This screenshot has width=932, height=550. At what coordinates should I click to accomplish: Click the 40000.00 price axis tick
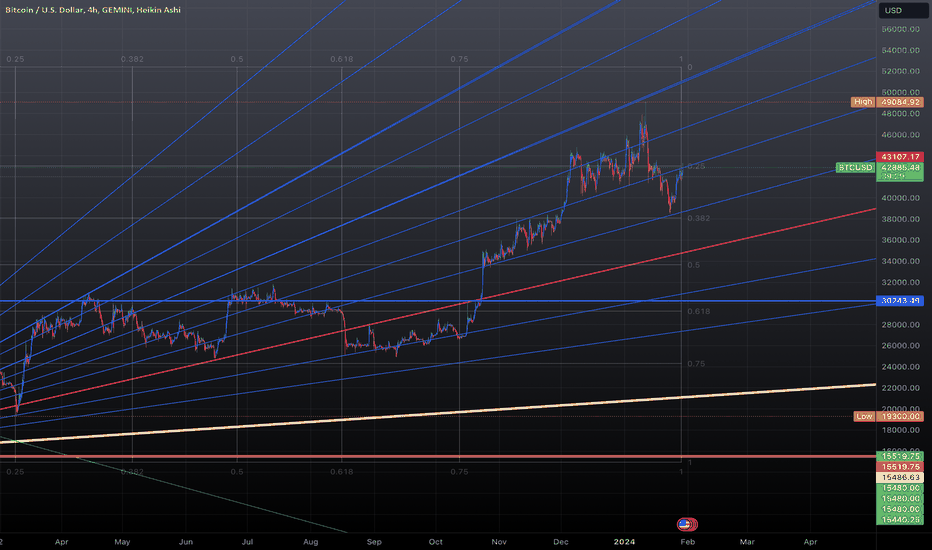(900, 198)
